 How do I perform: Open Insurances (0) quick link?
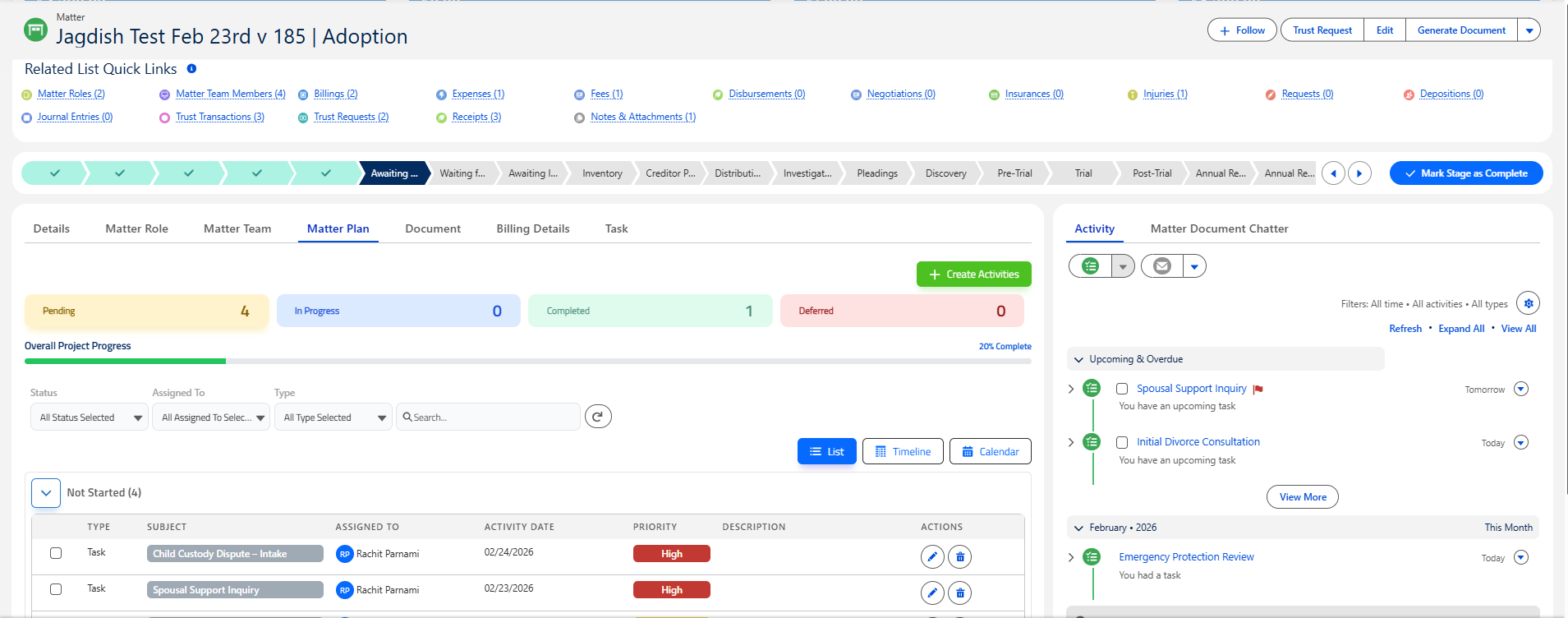pyautogui.click(x=1034, y=94)
